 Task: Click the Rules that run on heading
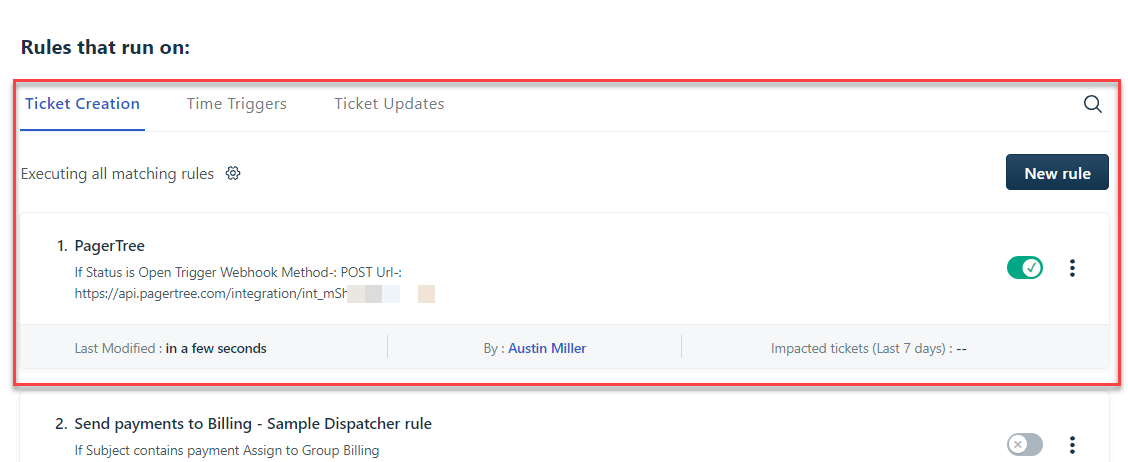105,47
